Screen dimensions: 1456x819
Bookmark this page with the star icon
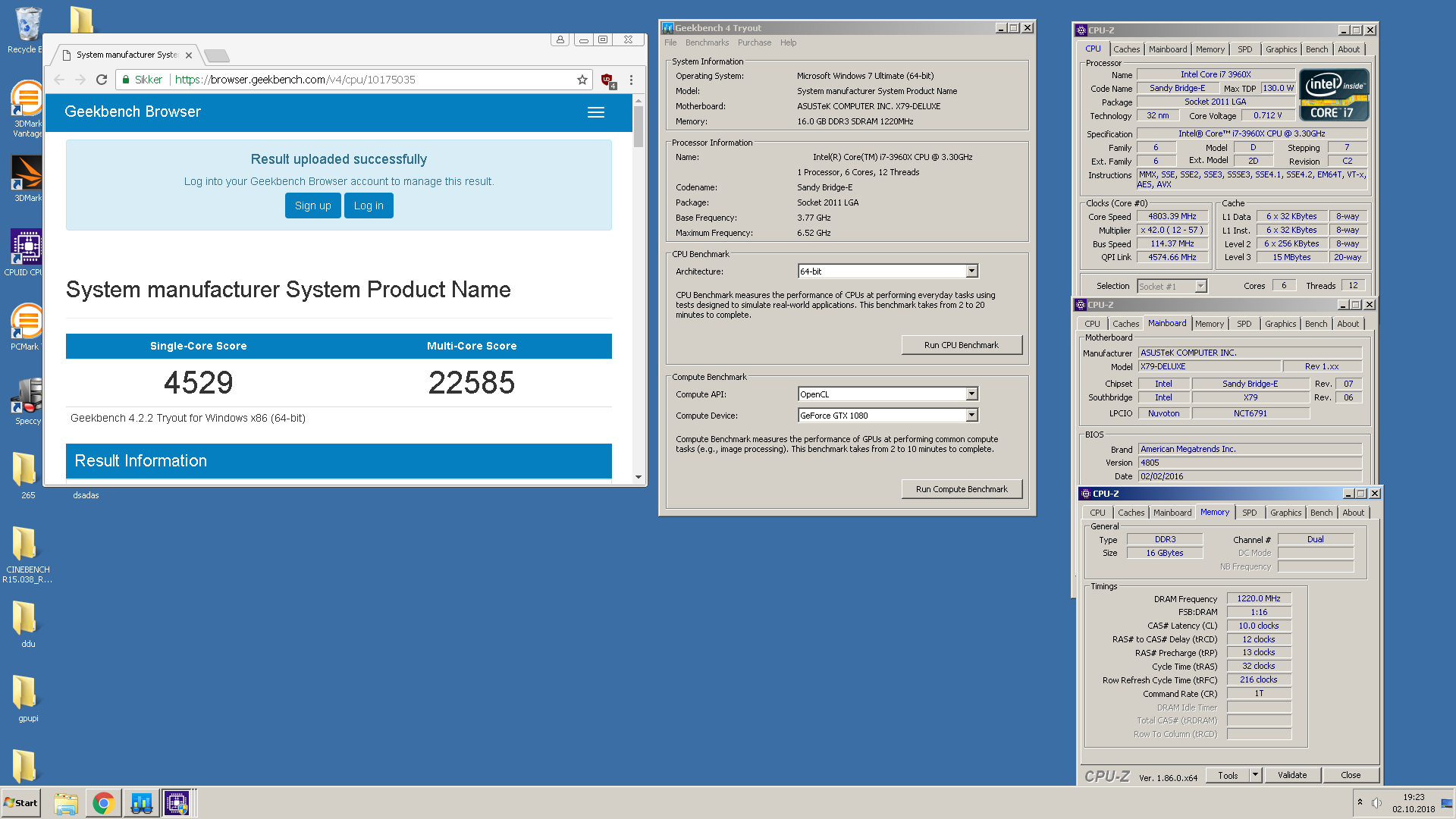(582, 80)
